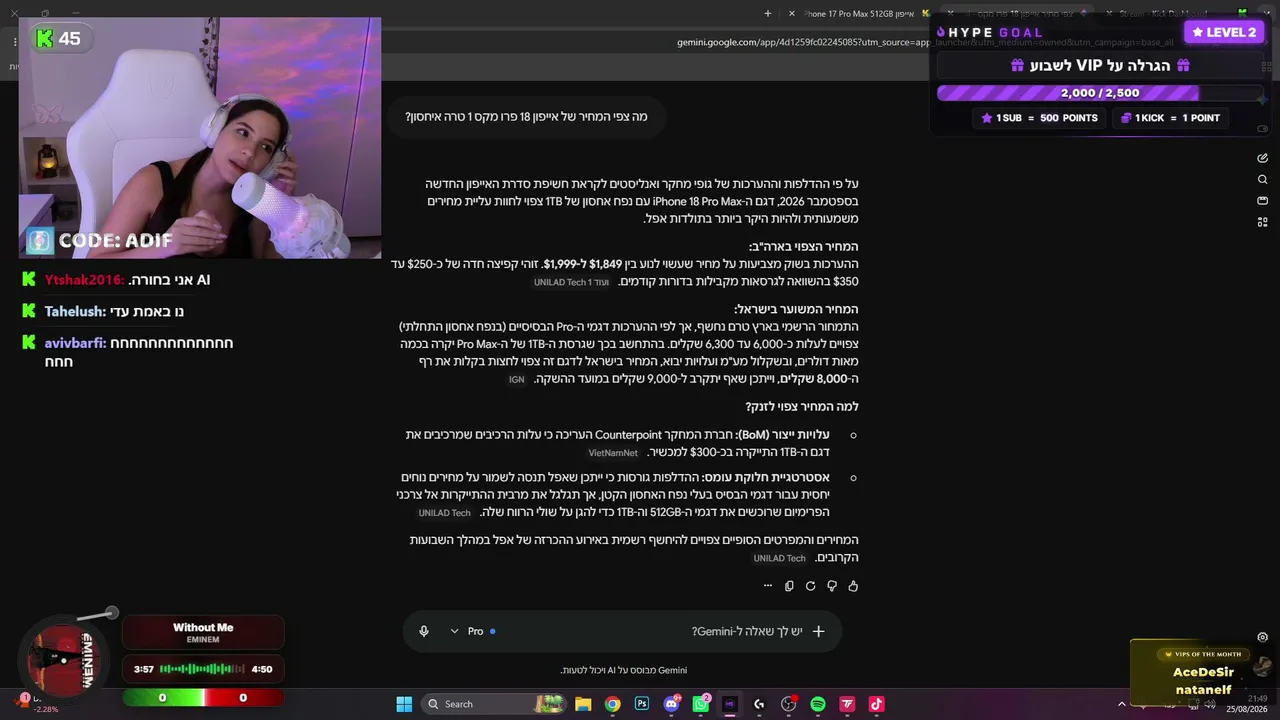
Task: Click the LEVEL 2 hype badge
Action: pos(1224,32)
